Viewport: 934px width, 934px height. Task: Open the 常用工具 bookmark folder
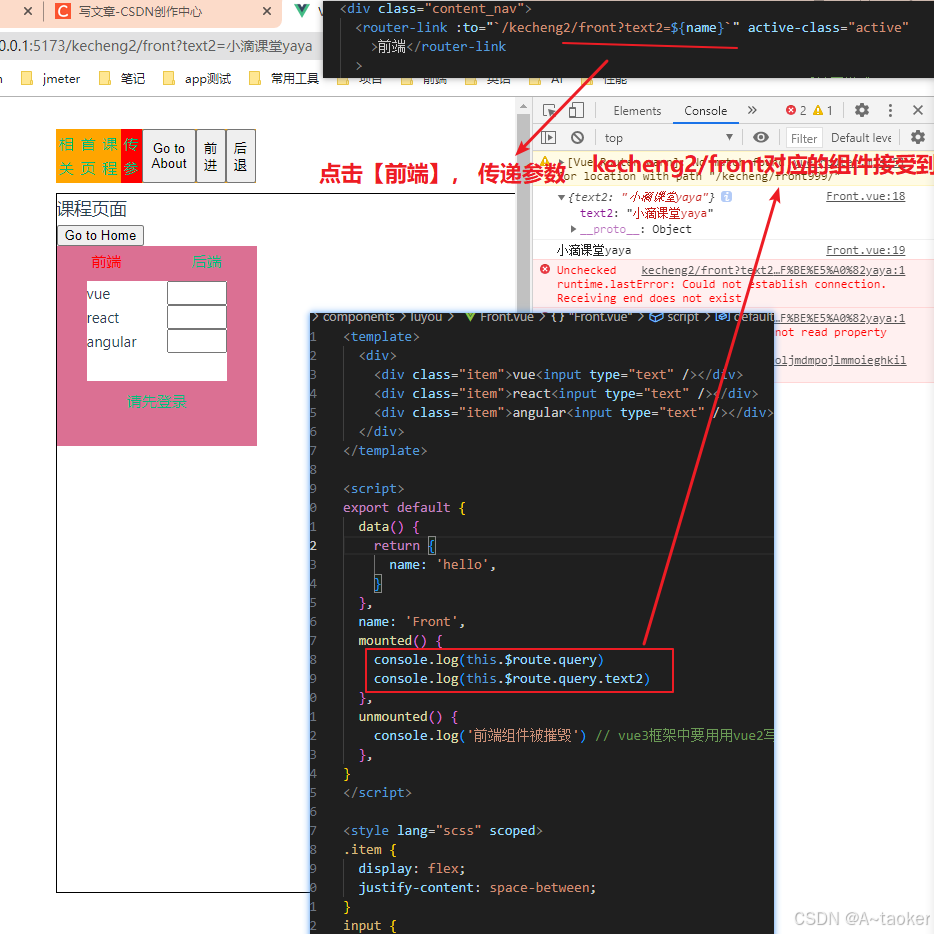pyautogui.click(x=284, y=79)
